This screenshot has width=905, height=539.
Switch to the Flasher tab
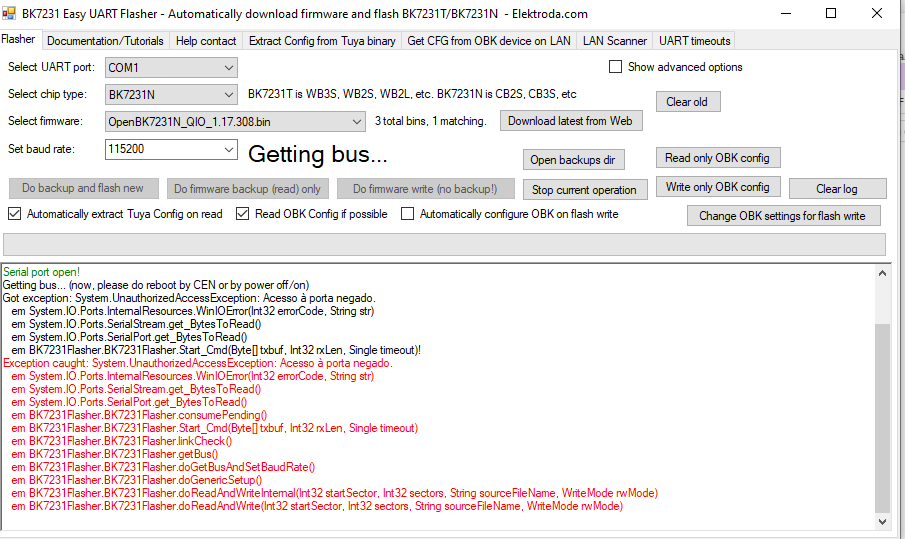(18, 39)
